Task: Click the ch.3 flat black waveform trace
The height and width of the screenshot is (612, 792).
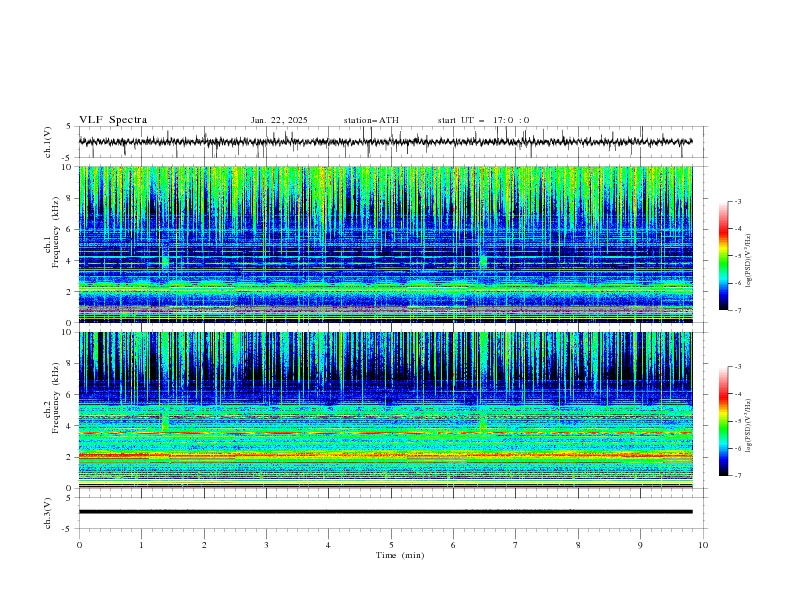Action: tap(385, 512)
